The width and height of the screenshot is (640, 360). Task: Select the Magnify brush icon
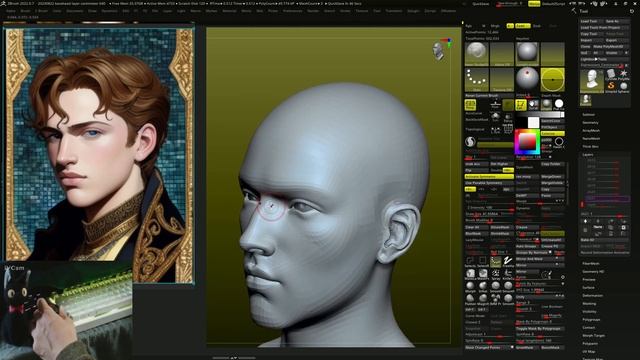[x=483, y=299]
